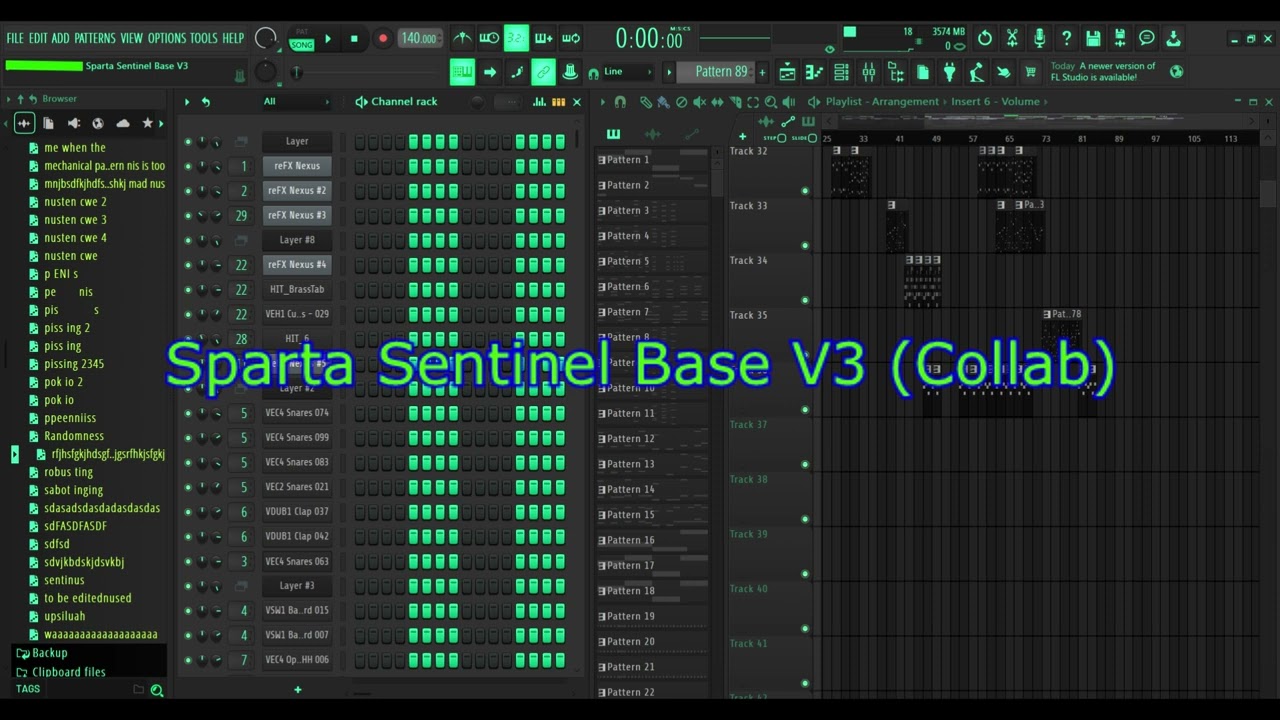This screenshot has height=720, width=1280.
Task: Open the chat bubble icon
Action: pyautogui.click(x=1147, y=38)
